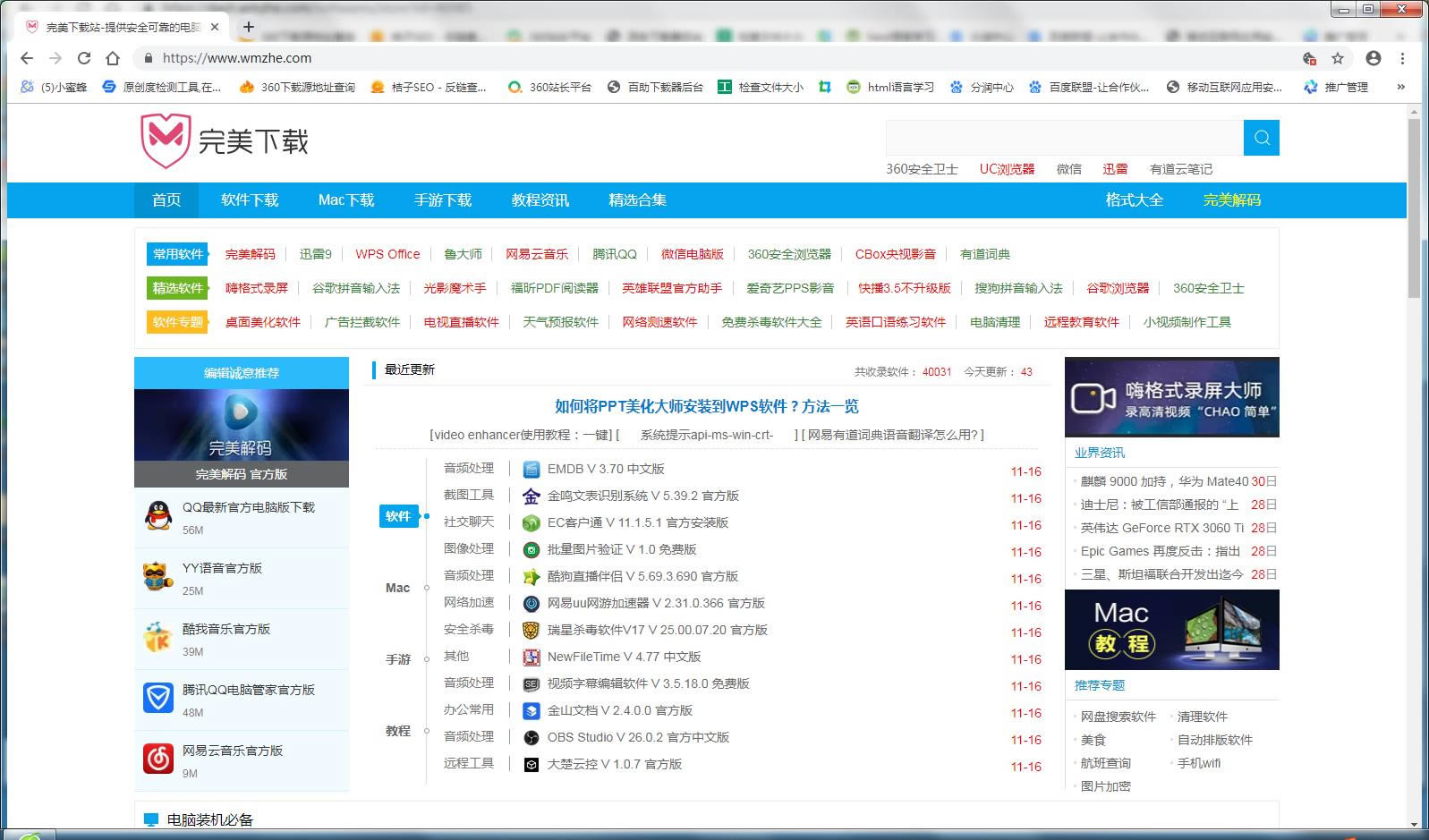The height and width of the screenshot is (840, 1429).
Task: Click the 酷狗直播伴侣 star icon
Action: point(532,577)
